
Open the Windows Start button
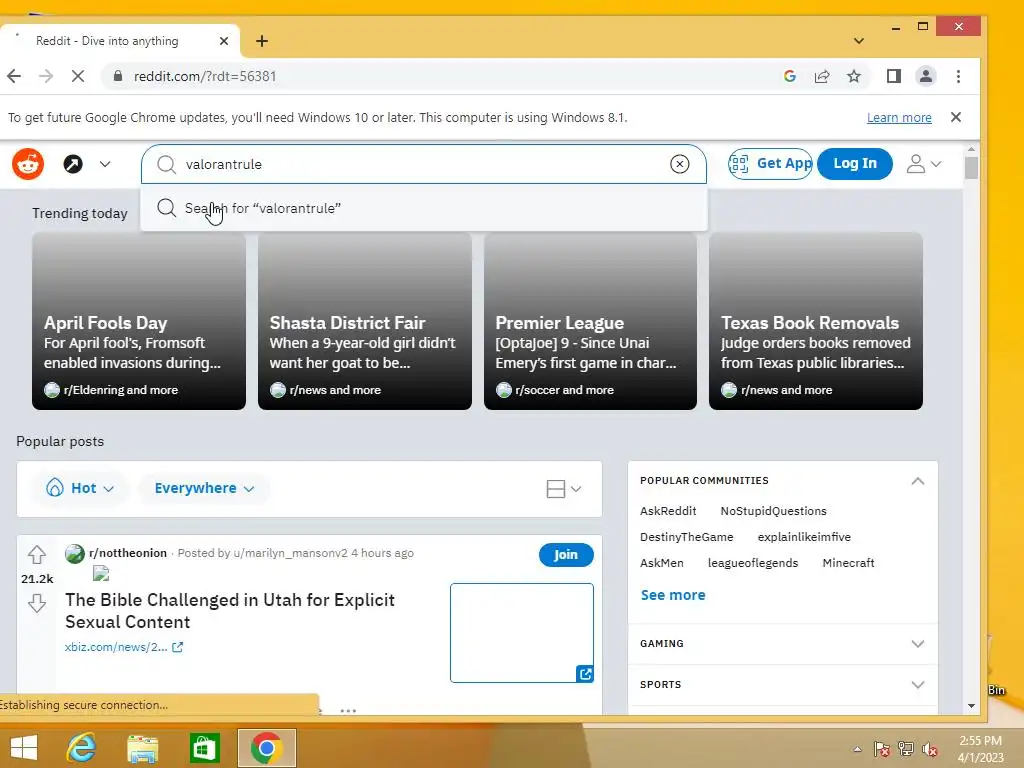[24, 748]
